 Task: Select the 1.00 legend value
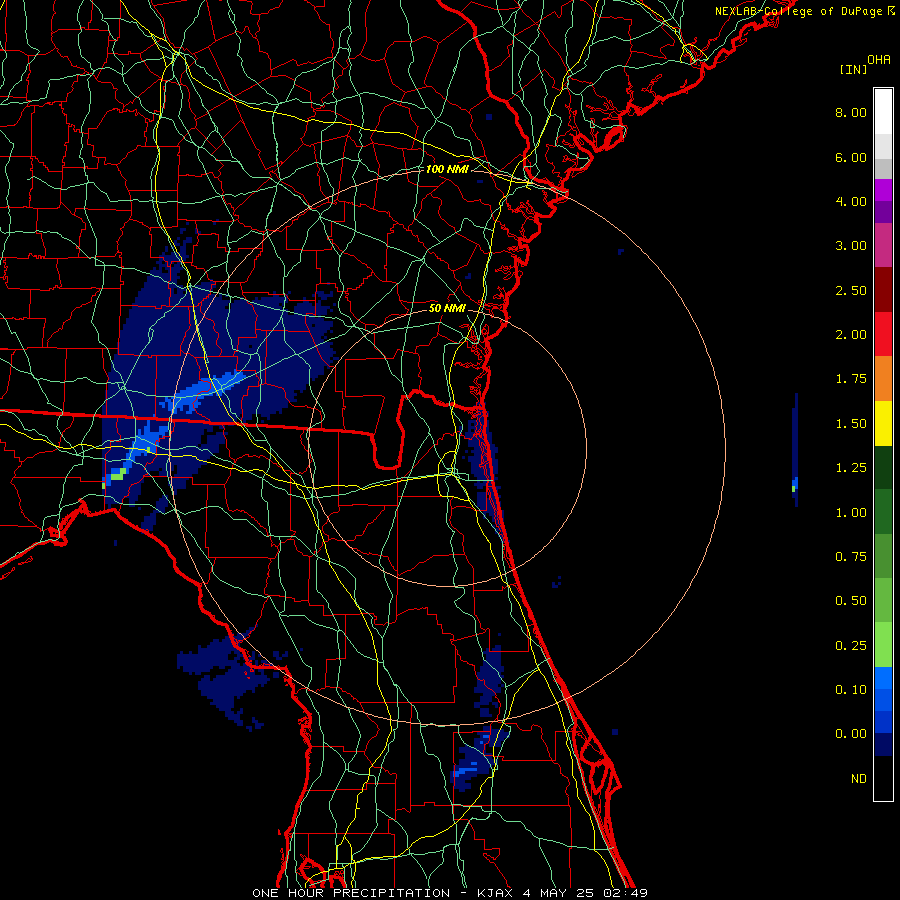click(x=851, y=513)
